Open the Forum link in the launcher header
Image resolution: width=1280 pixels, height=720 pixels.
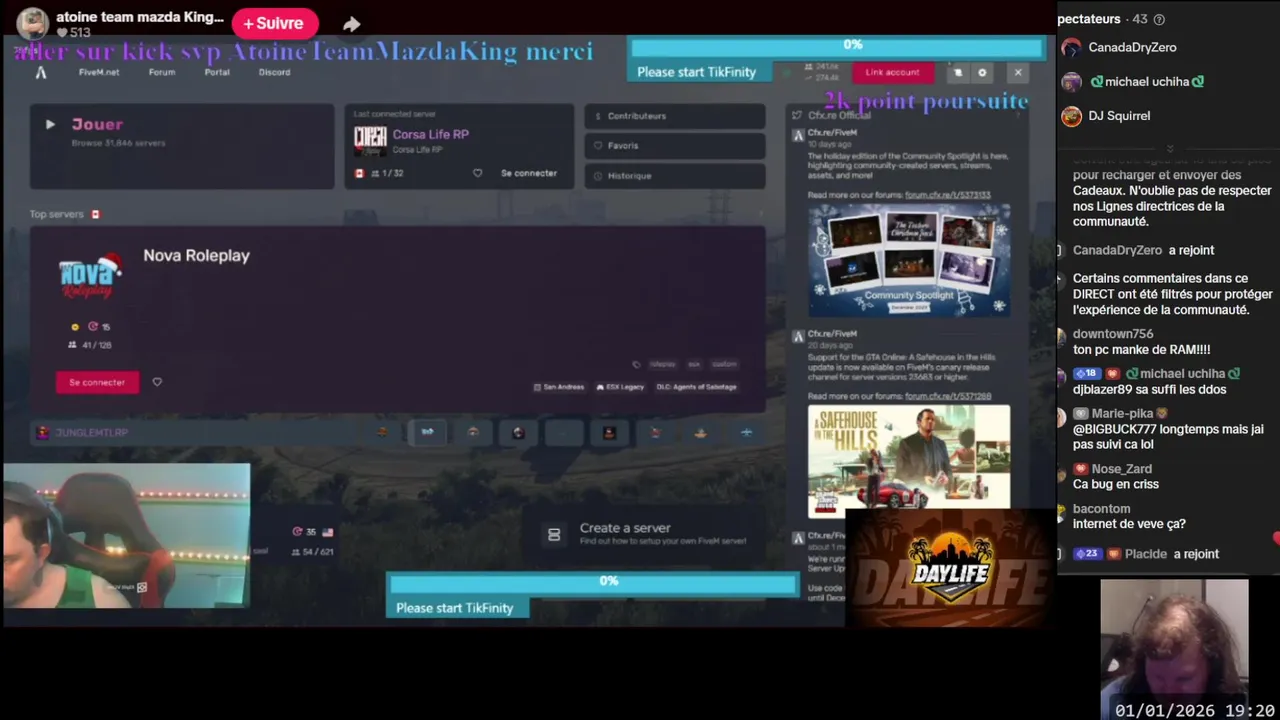click(162, 72)
